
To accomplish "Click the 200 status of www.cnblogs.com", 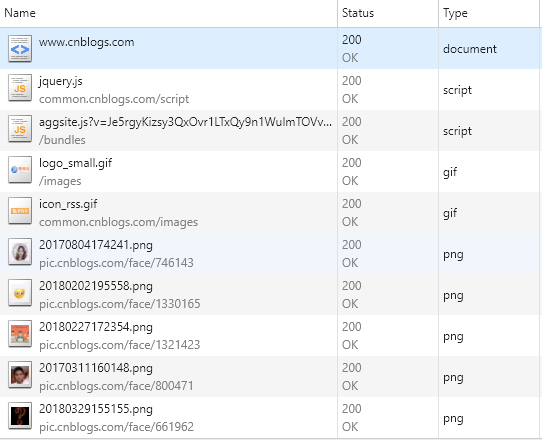I will coord(352,40).
